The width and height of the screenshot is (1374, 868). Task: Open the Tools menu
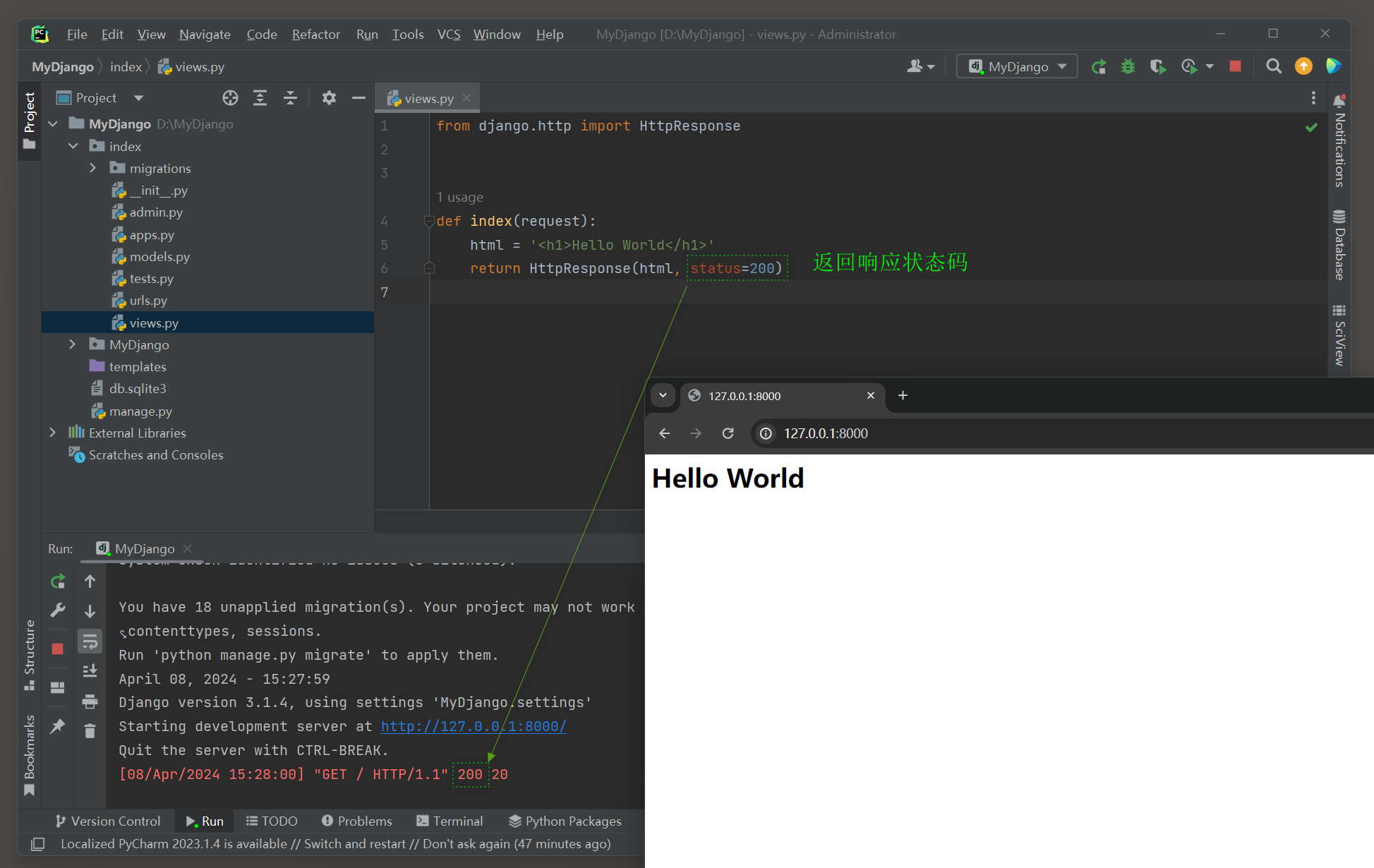[x=408, y=34]
